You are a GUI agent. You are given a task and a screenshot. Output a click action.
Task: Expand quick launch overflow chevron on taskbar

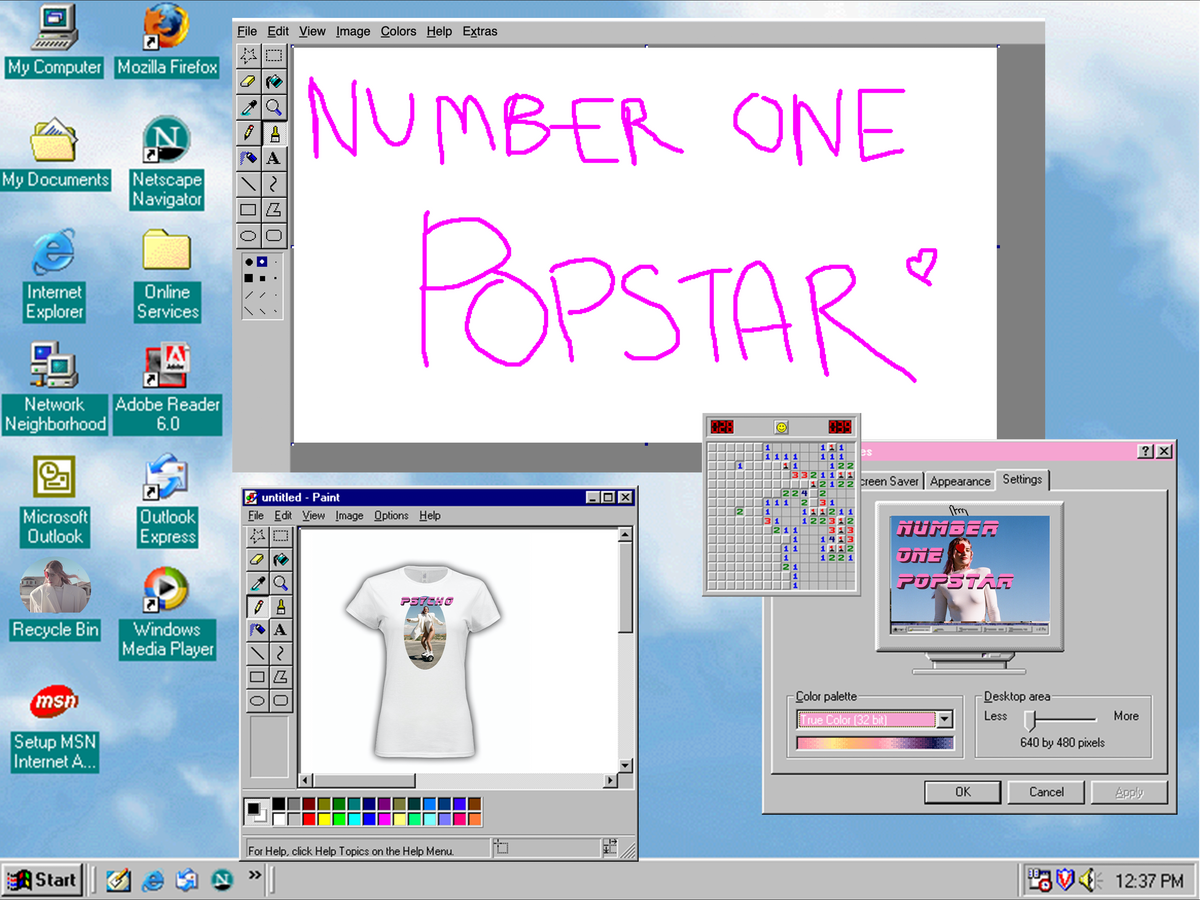(x=254, y=875)
